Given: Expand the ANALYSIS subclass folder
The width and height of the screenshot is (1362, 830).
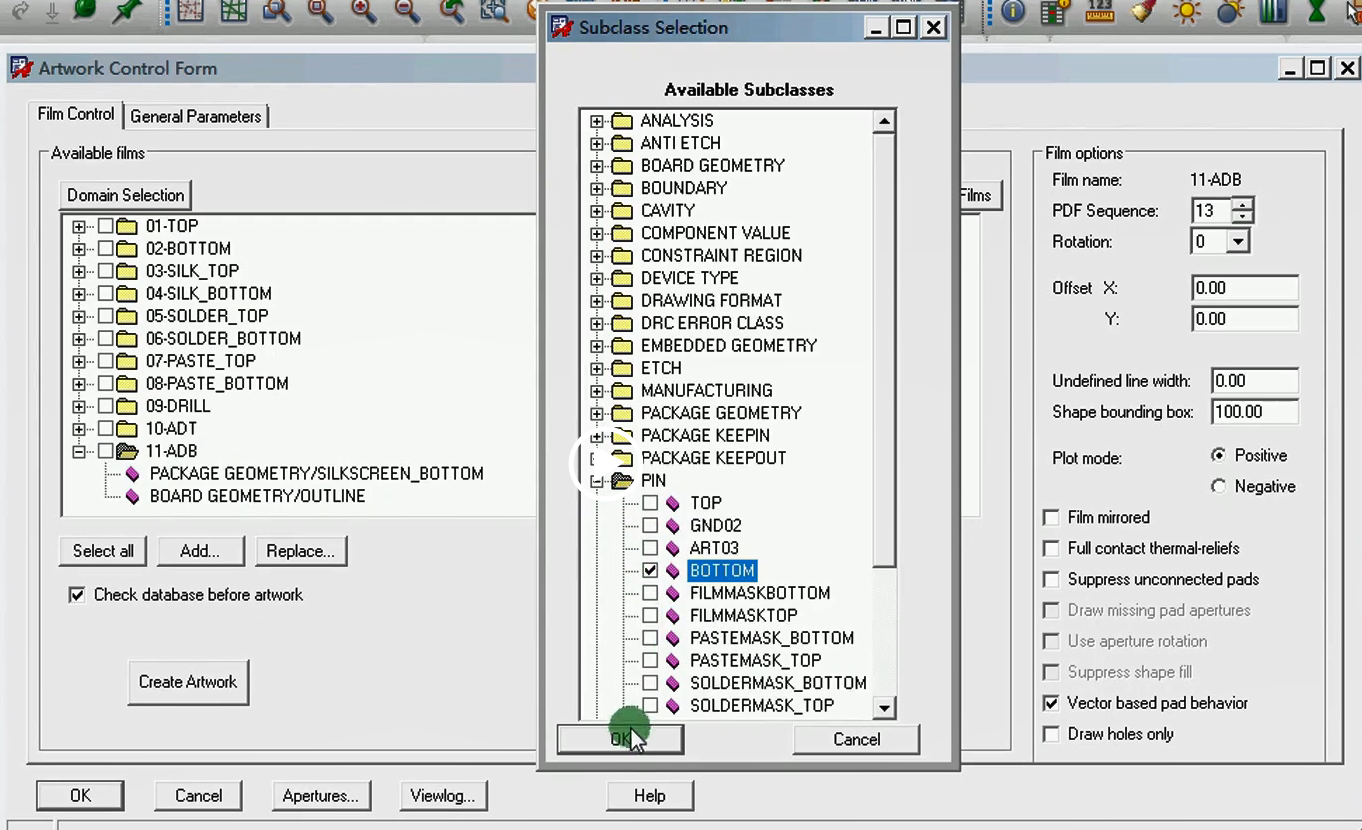Looking at the screenshot, I should click(597, 121).
